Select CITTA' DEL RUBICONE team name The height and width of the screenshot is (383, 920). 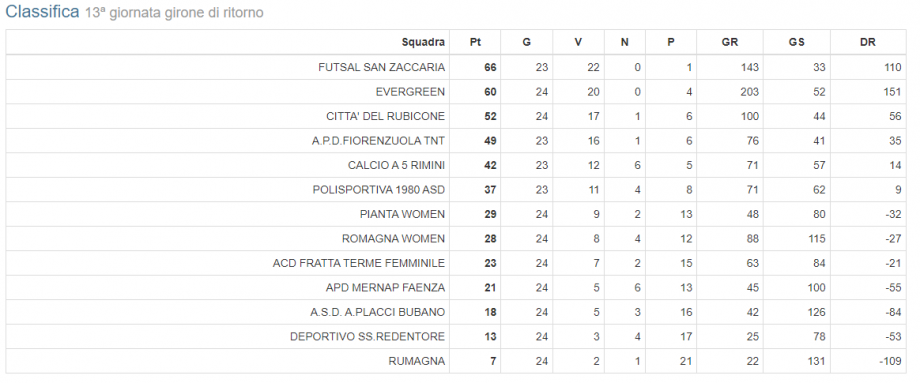pyautogui.click(x=385, y=117)
